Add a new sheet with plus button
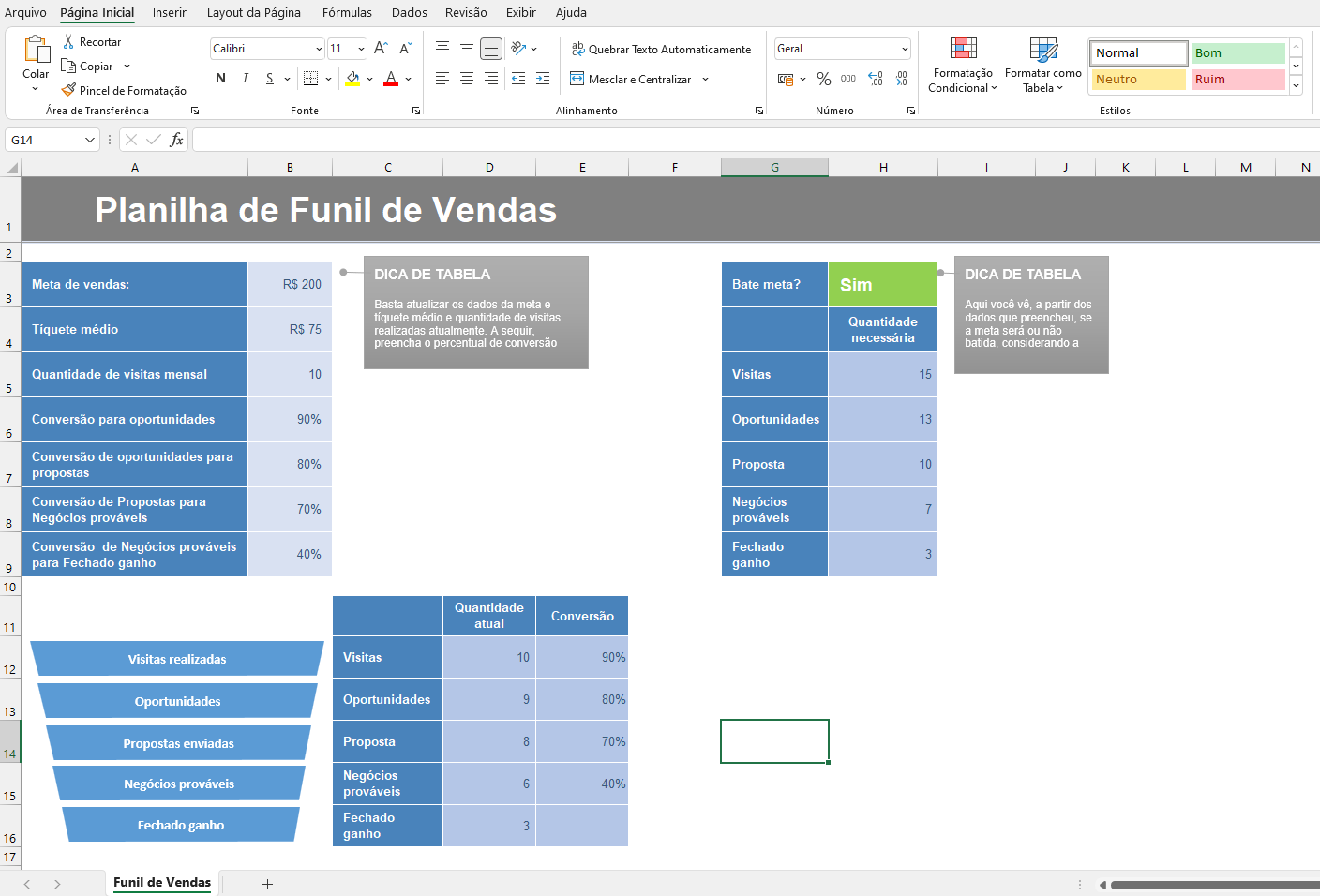 click(x=267, y=884)
